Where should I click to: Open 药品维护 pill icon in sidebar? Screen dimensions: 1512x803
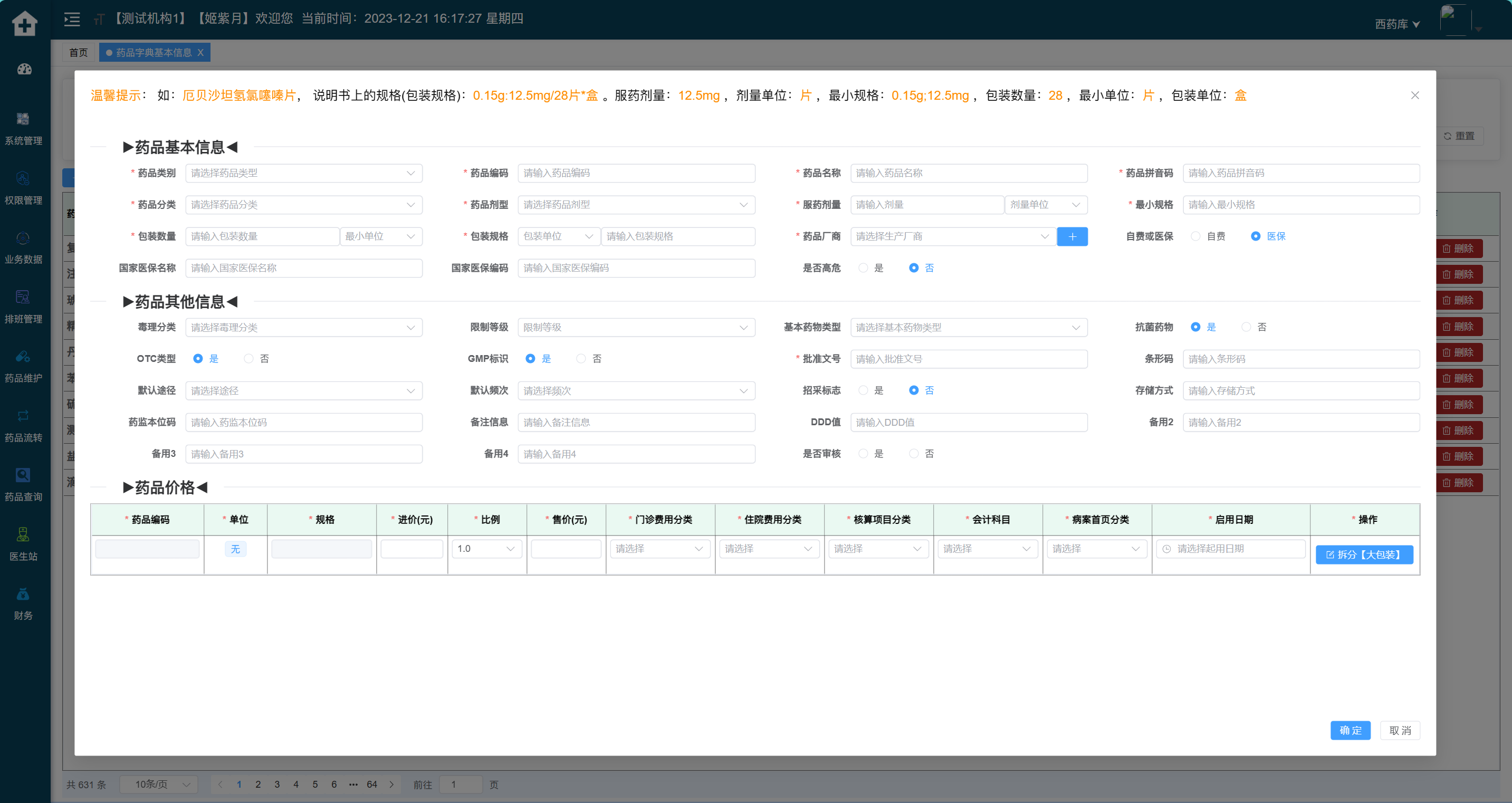click(x=23, y=356)
